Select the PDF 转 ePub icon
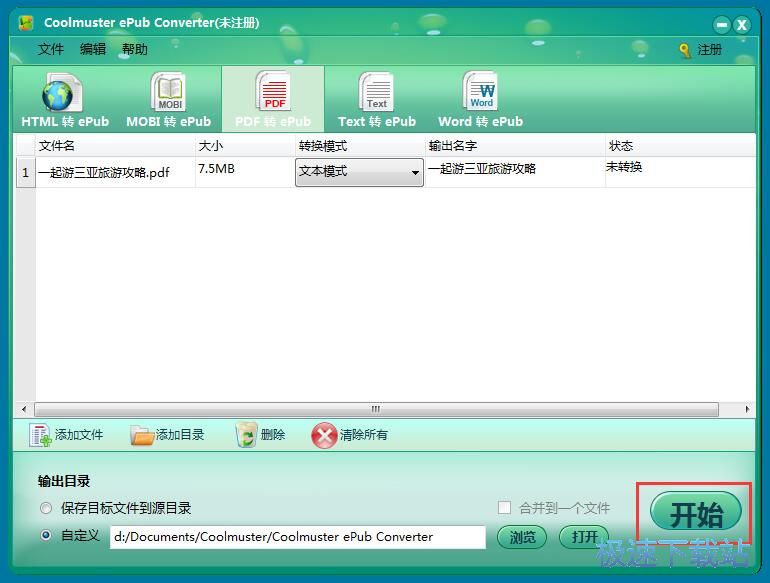Image resolution: width=770 pixels, height=583 pixels. [x=273, y=91]
